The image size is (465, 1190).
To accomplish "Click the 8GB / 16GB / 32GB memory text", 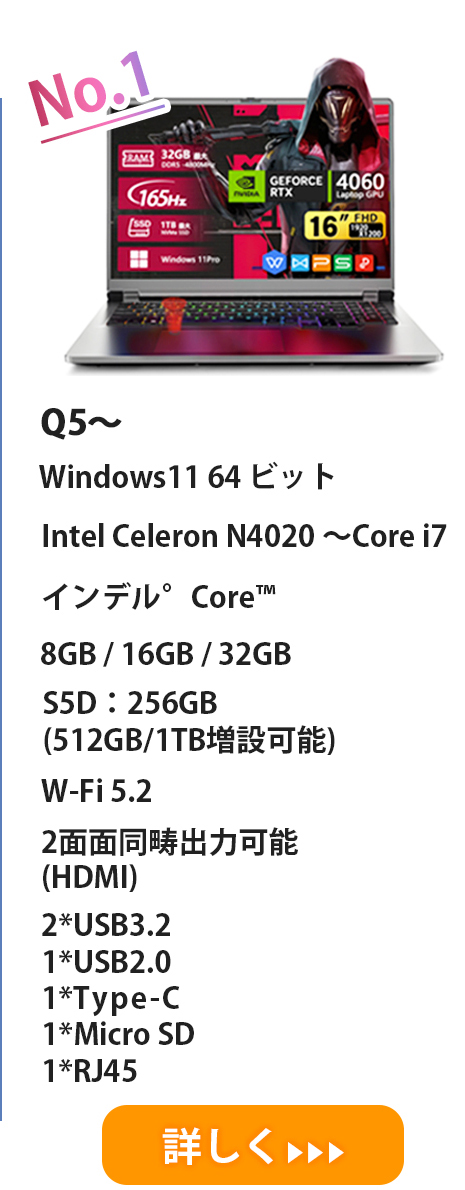I will click(x=166, y=654).
